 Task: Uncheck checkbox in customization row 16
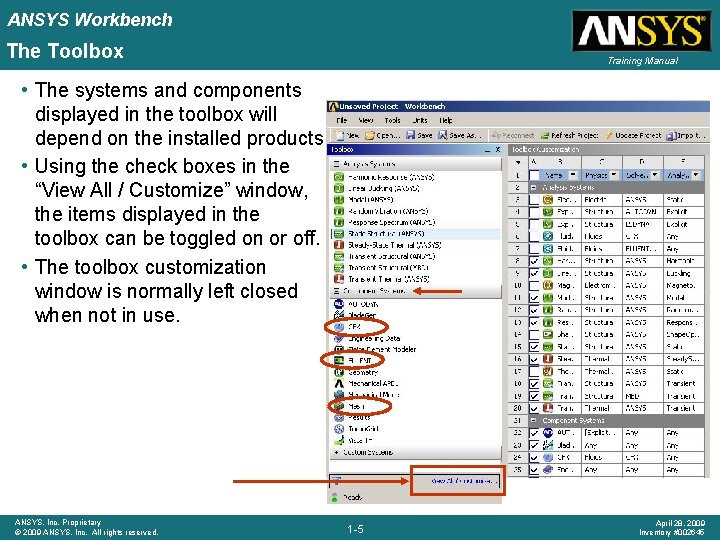point(534,359)
